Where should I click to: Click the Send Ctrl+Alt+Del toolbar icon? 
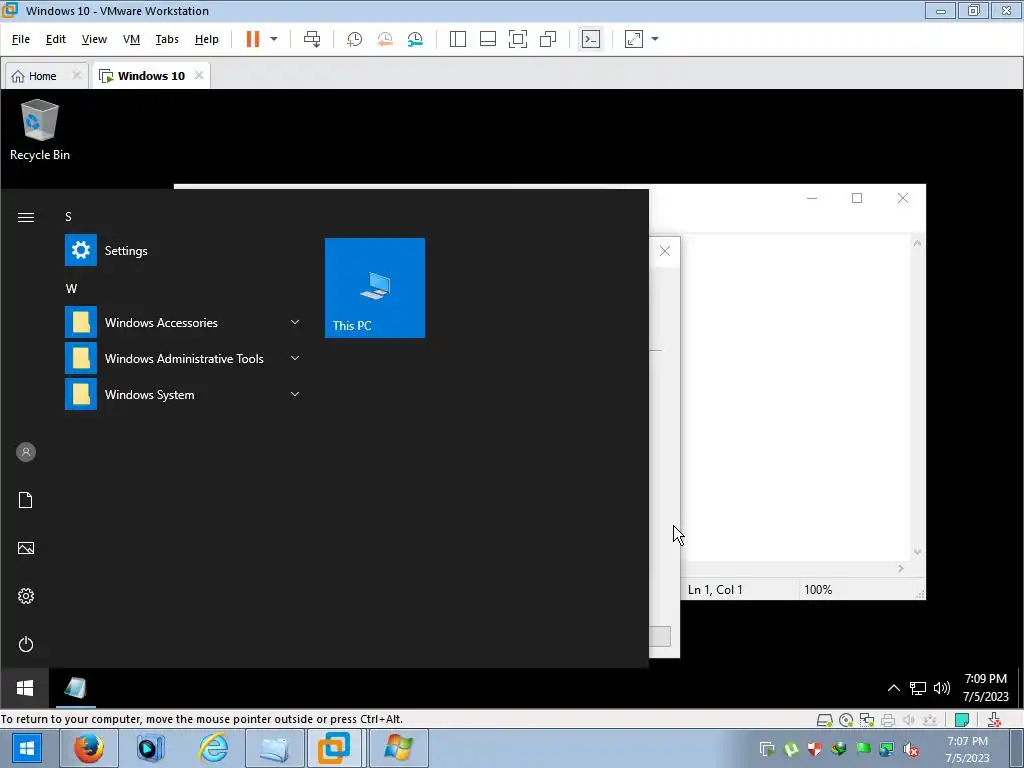pyautogui.click(x=312, y=39)
